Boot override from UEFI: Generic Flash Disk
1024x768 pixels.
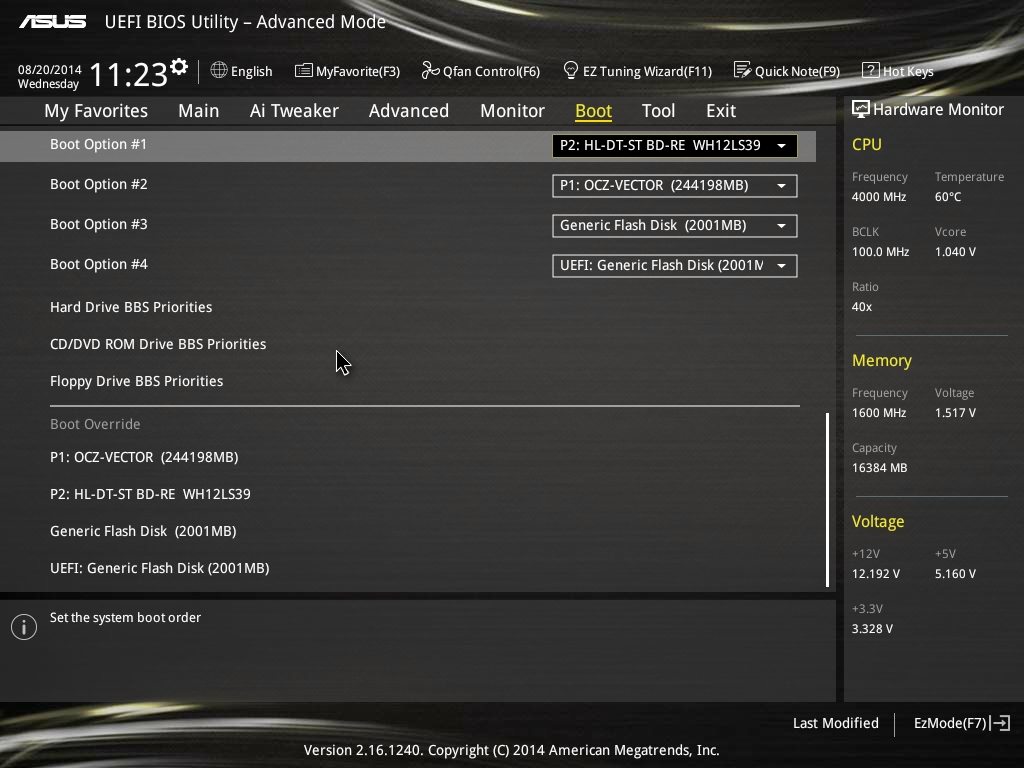click(x=159, y=568)
